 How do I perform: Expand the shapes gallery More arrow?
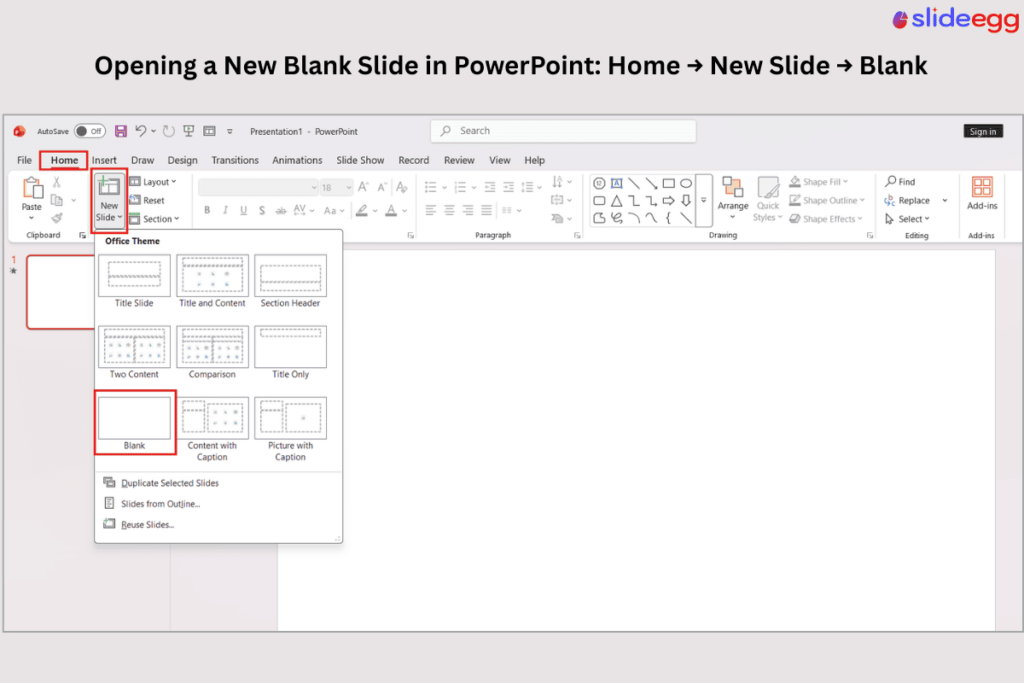coord(704,200)
